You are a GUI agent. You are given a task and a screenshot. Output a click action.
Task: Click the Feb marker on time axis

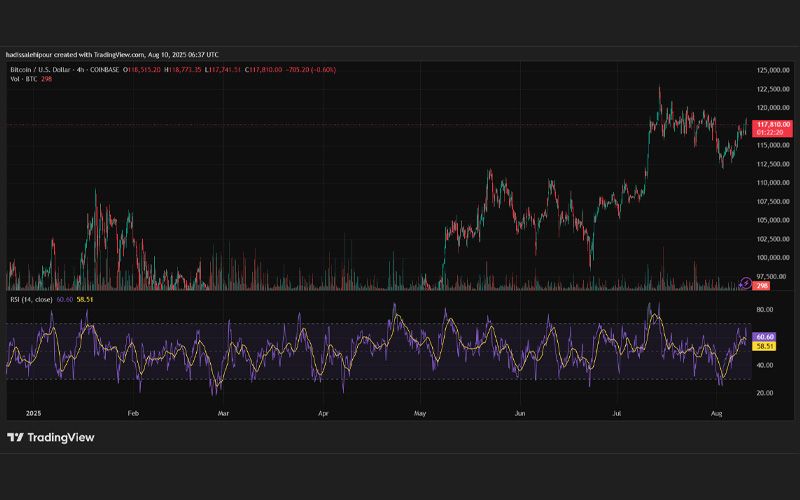click(x=133, y=413)
